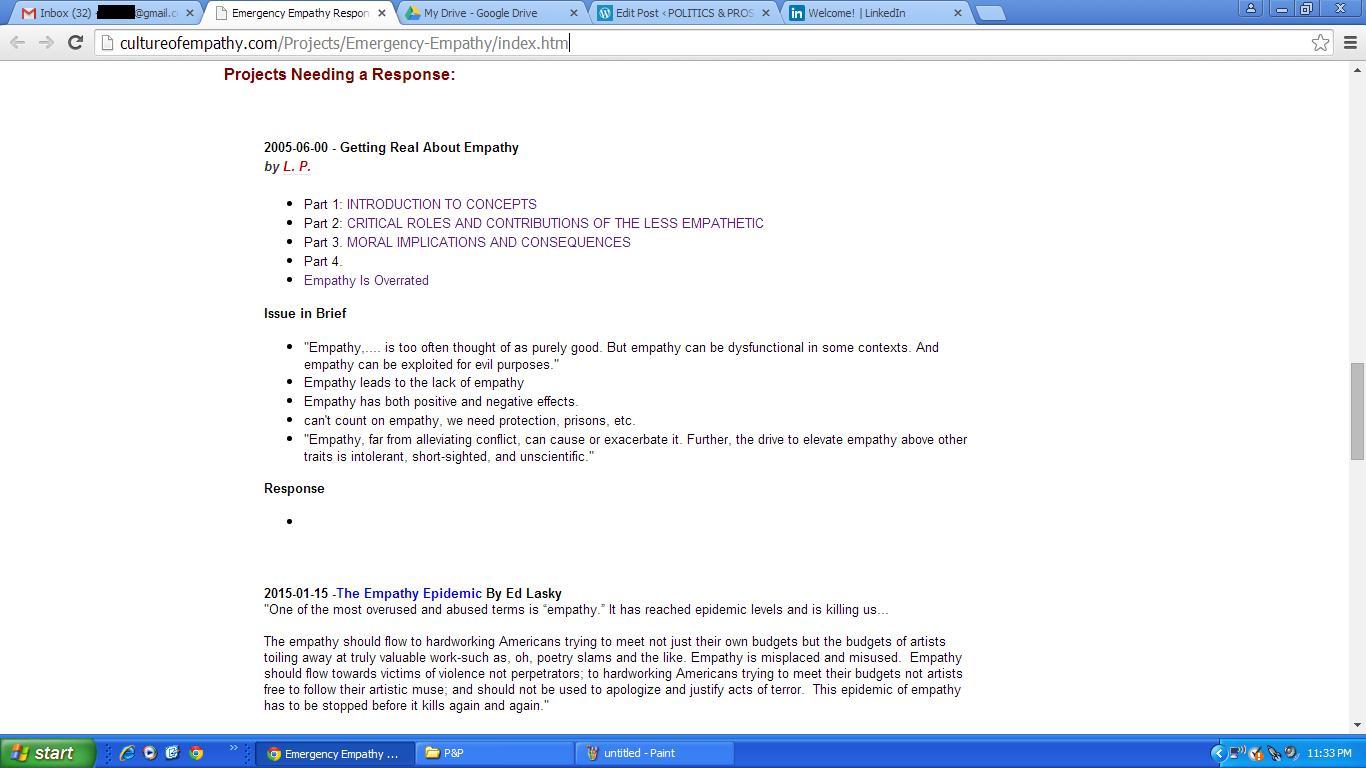1366x768 pixels.
Task: Click the browser back arrow
Action: coord(17,42)
